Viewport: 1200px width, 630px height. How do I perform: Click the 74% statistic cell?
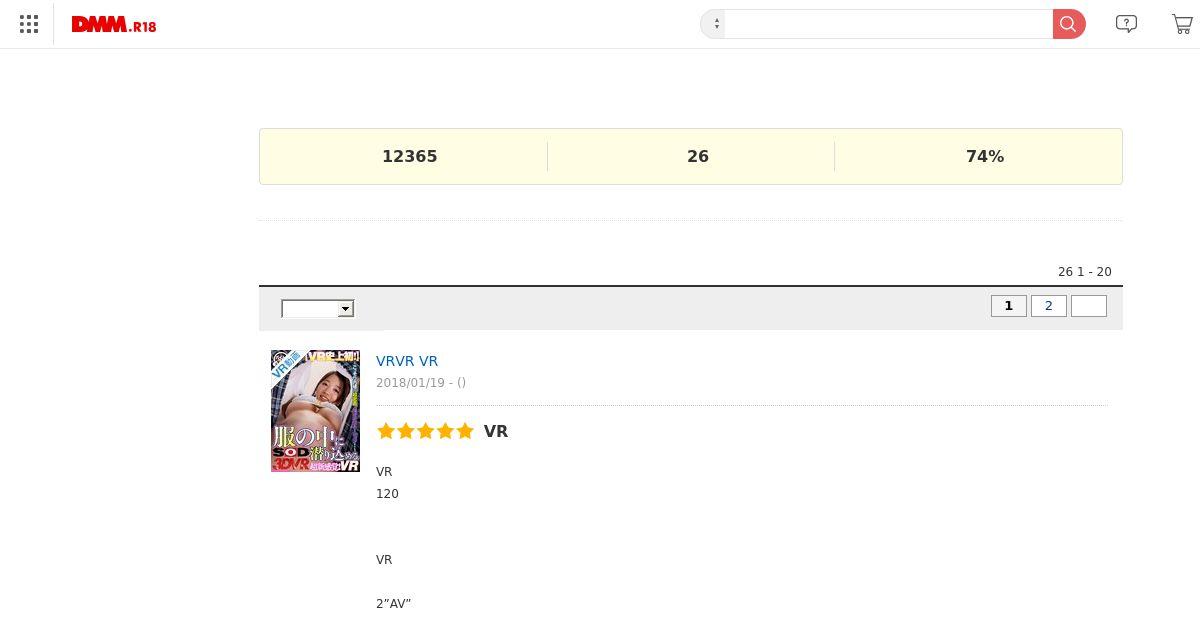(x=985, y=156)
